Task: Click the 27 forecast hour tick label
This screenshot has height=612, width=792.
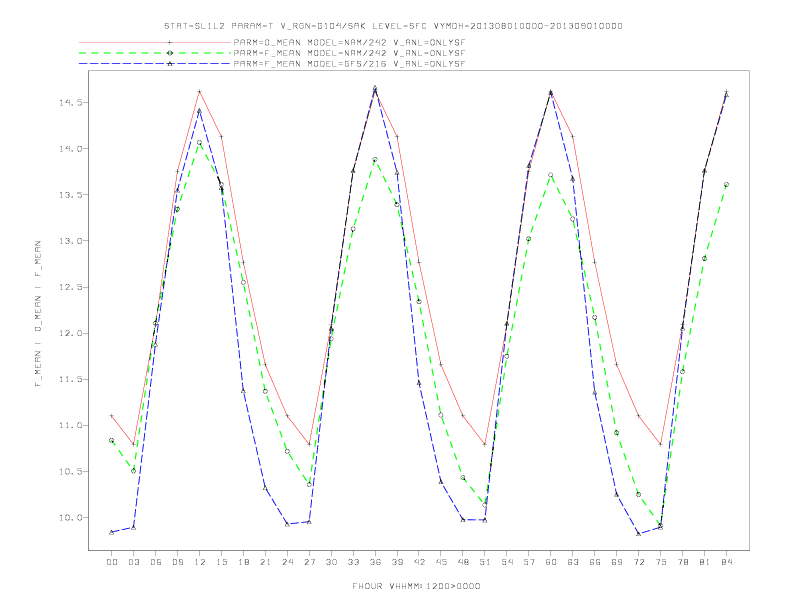Action: 309,562
